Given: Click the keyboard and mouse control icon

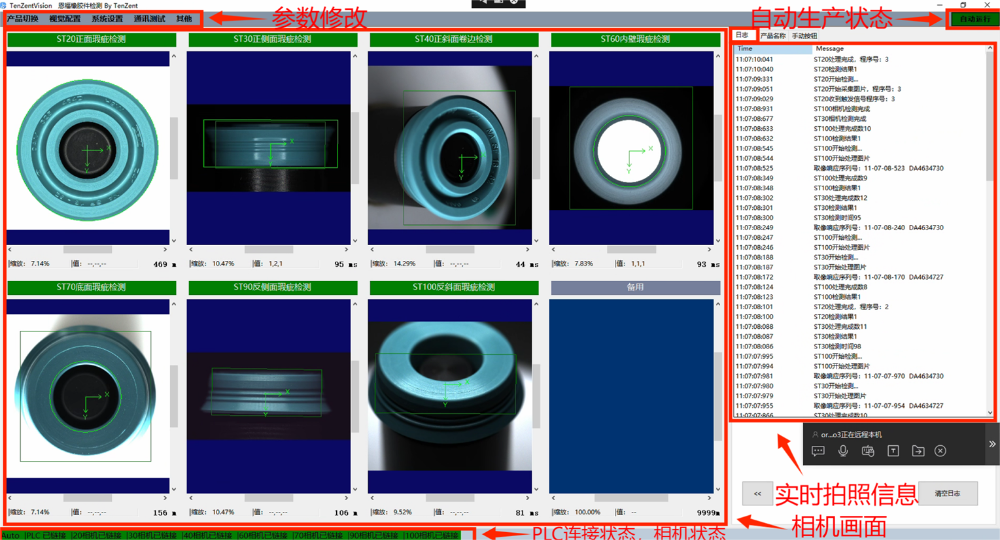Looking at the screenshot, I should tap(868, 451).
